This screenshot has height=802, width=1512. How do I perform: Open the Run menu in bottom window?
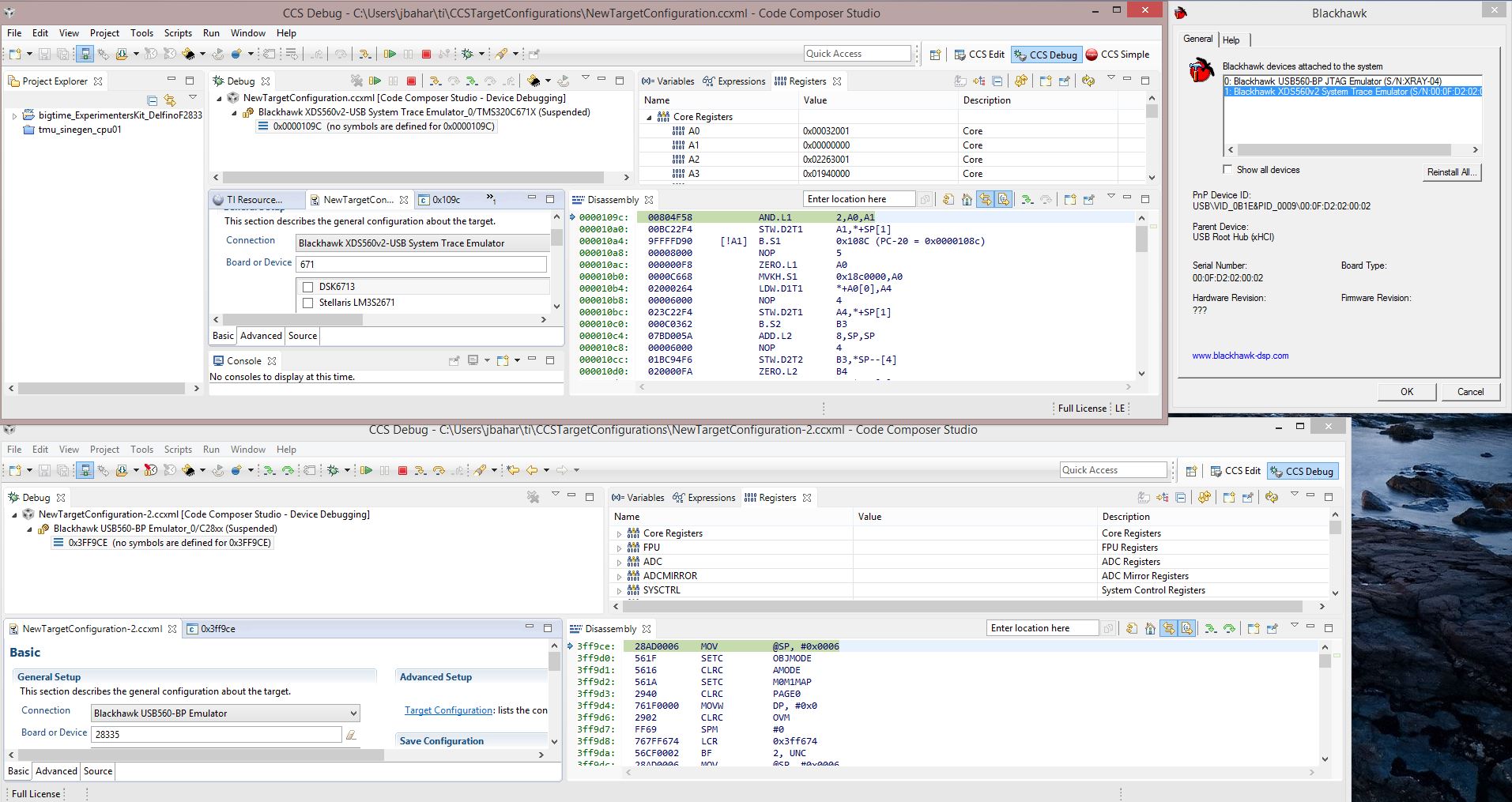(211, 450)
